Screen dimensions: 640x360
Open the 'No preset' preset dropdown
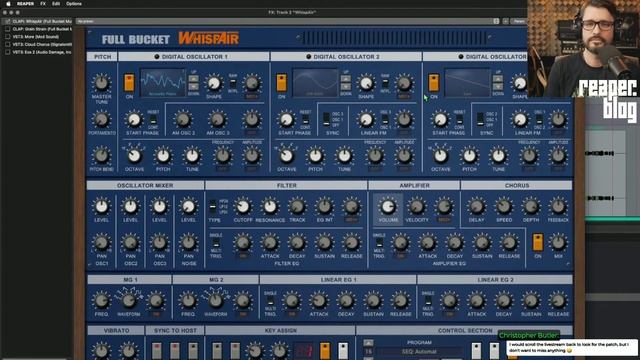pyautogui.click(x=287, y=21)
